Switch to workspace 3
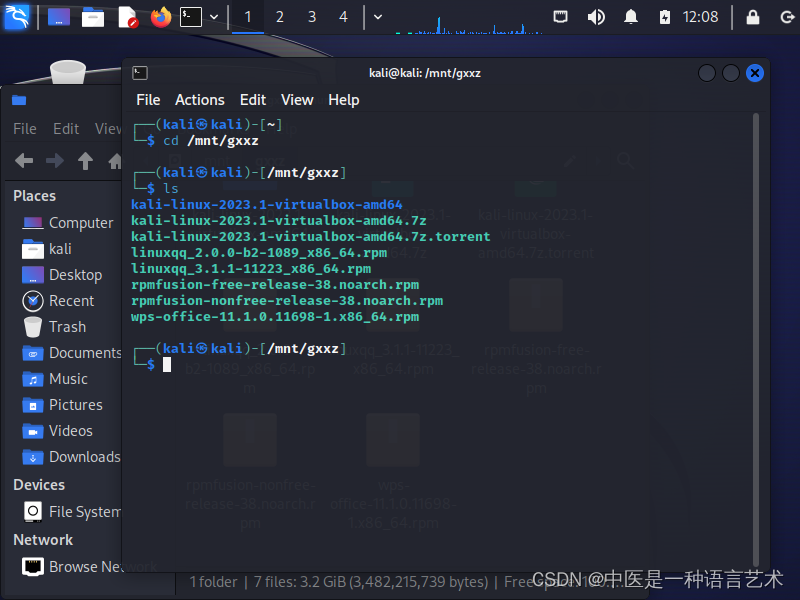The height and width of the screenshot is (600, 800). point(312,17)
